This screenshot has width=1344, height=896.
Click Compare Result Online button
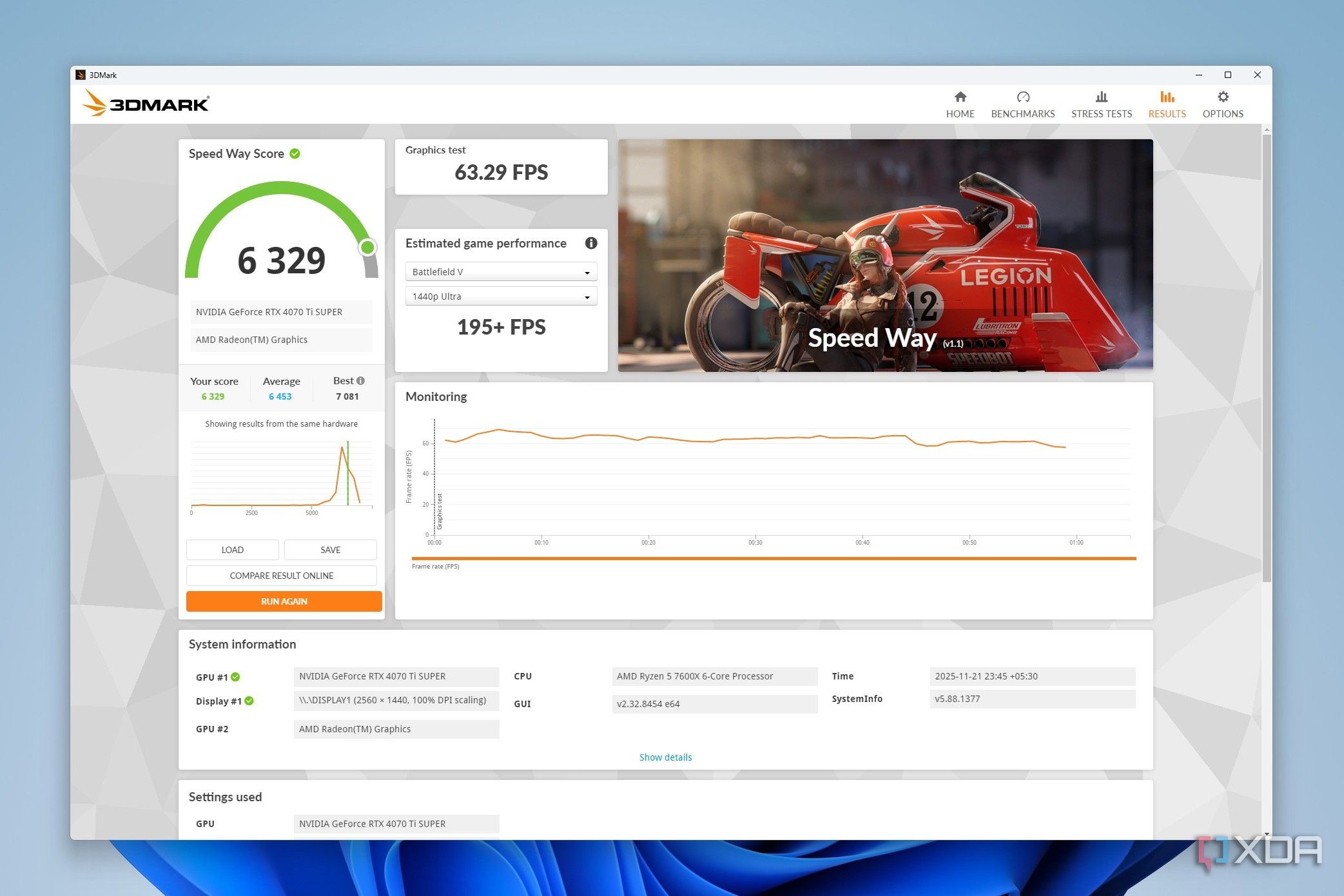click(281, 576)
